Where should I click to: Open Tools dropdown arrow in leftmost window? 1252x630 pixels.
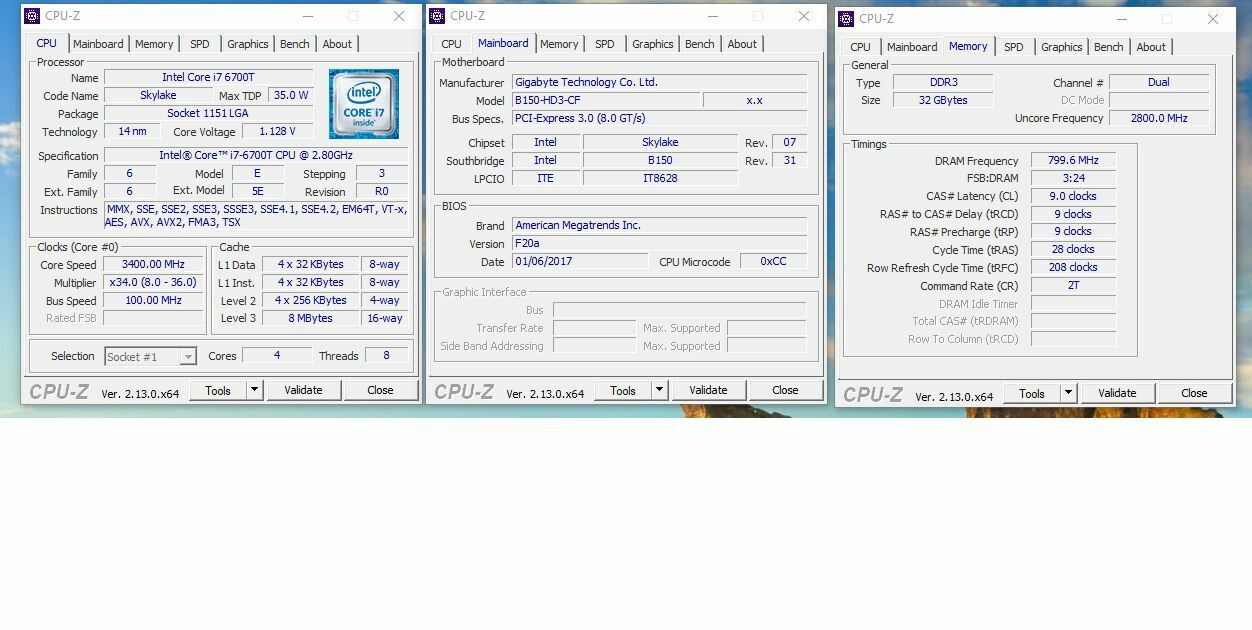[254, 390]
